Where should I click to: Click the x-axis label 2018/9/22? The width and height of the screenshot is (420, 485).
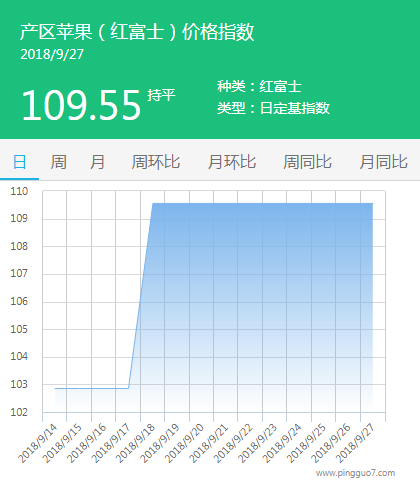[233, 443]
